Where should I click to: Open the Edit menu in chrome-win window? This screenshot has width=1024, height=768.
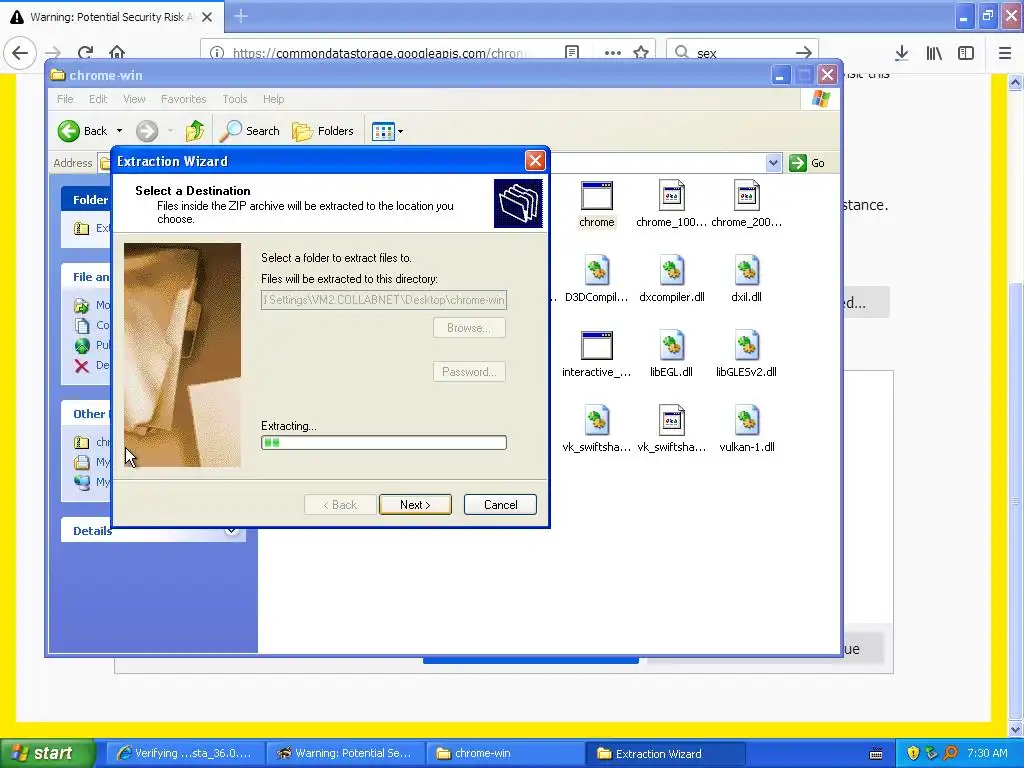(x=98, y=99)
